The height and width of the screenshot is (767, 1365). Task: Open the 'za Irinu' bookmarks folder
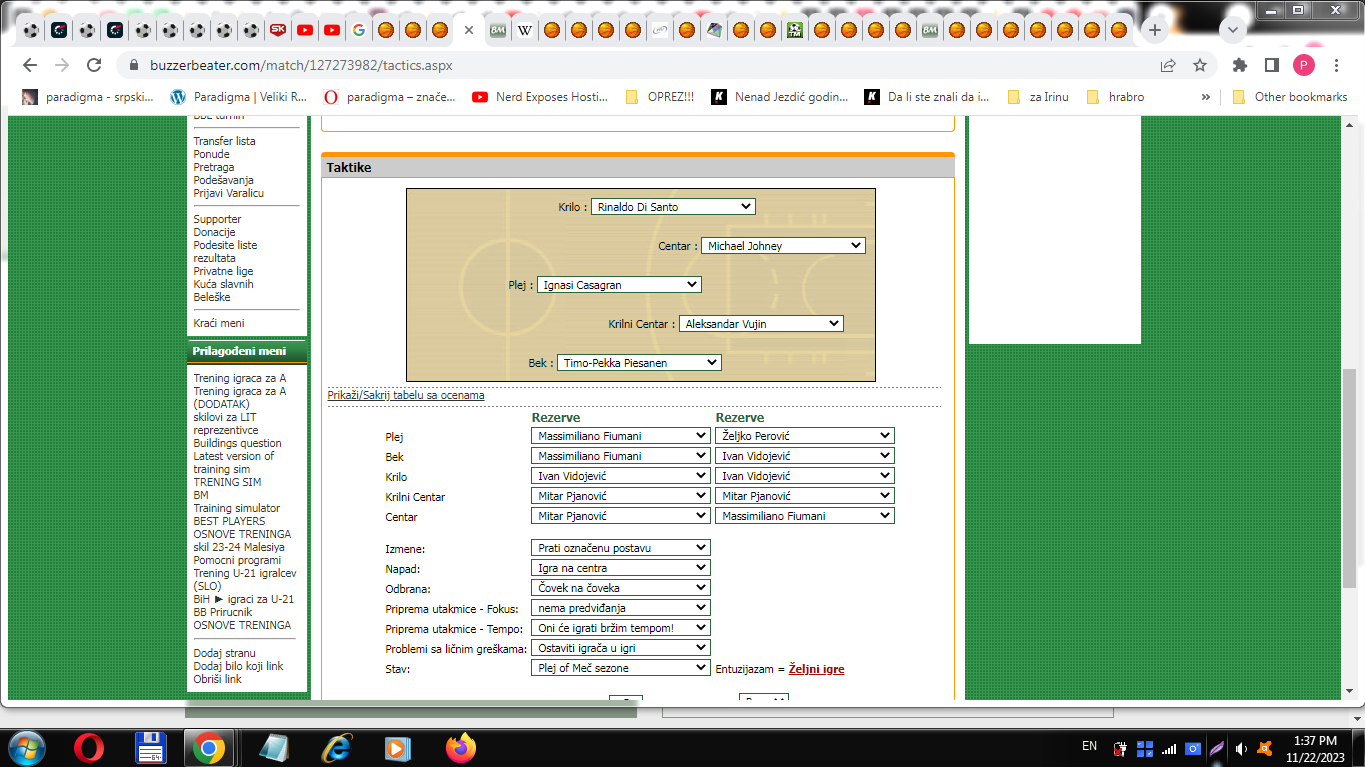click(1038, 97)
